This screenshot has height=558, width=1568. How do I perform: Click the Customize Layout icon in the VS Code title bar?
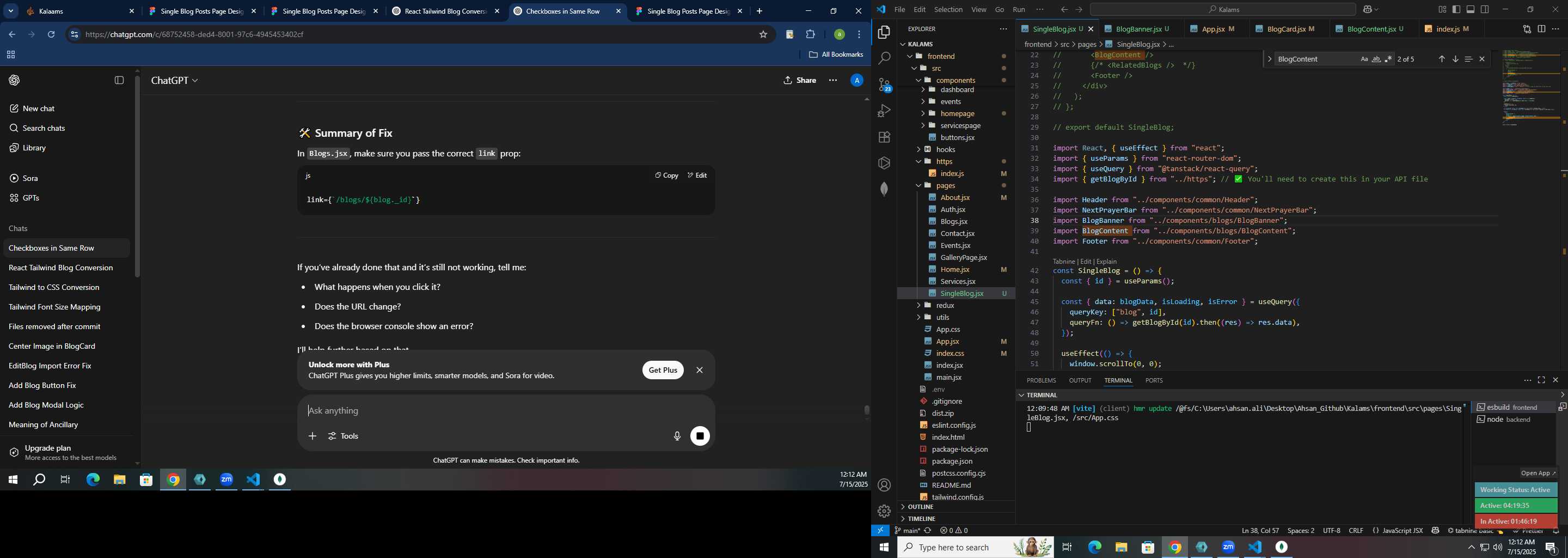coord(1442,10)
